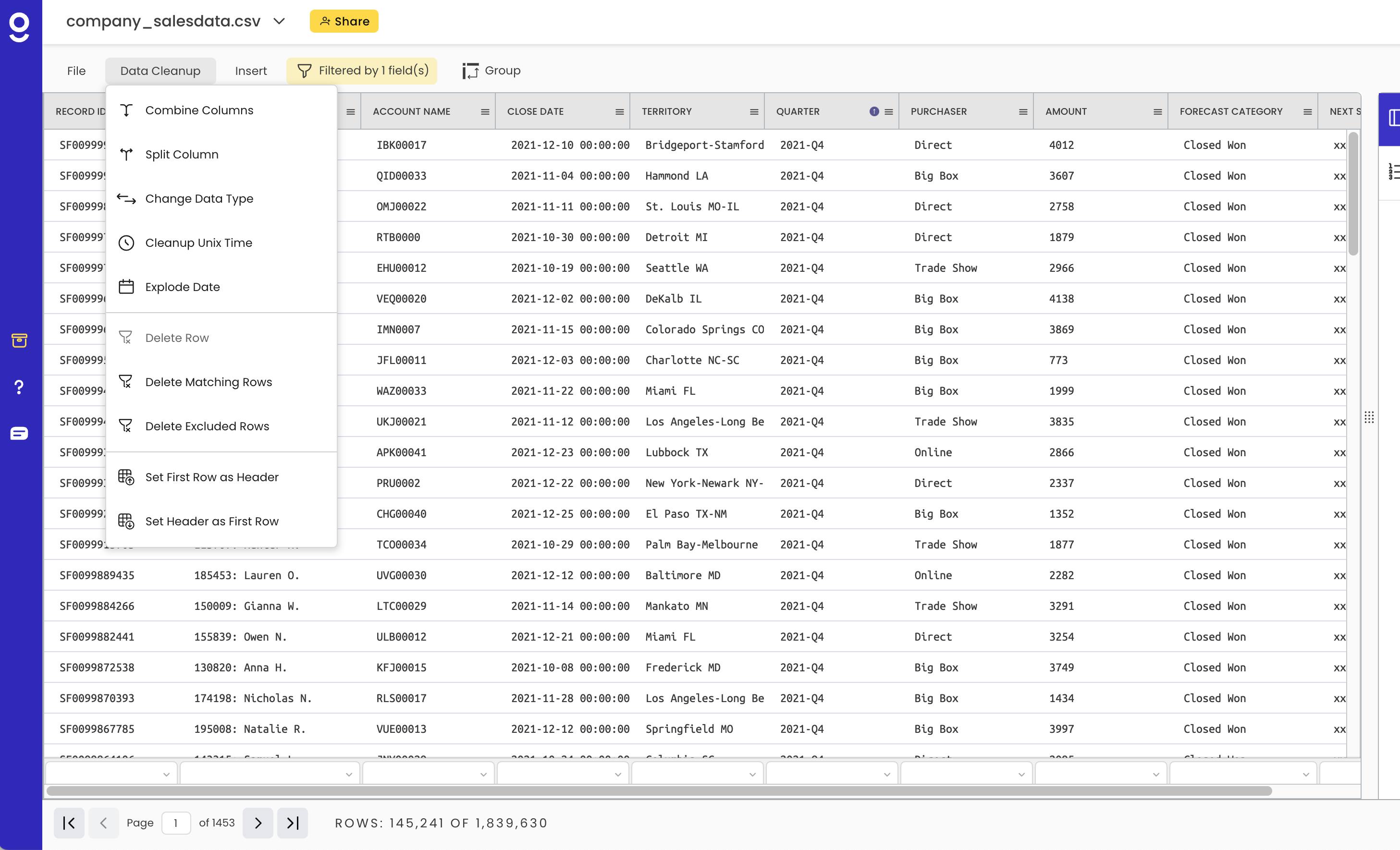The height and width of the screenshot is (850, 1400).
Task: Choose Delete Matching Rows menu entry
Action: point(208,382)
